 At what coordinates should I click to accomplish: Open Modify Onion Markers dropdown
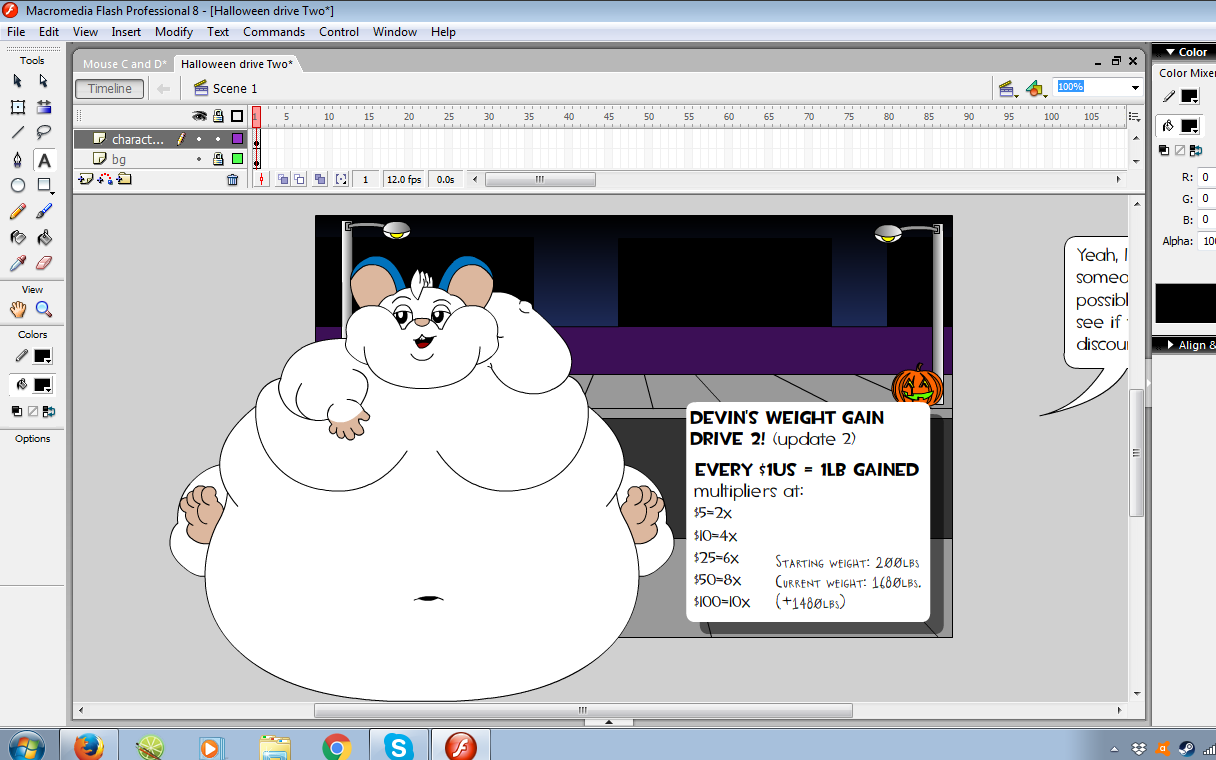click(x=342, y=180)
